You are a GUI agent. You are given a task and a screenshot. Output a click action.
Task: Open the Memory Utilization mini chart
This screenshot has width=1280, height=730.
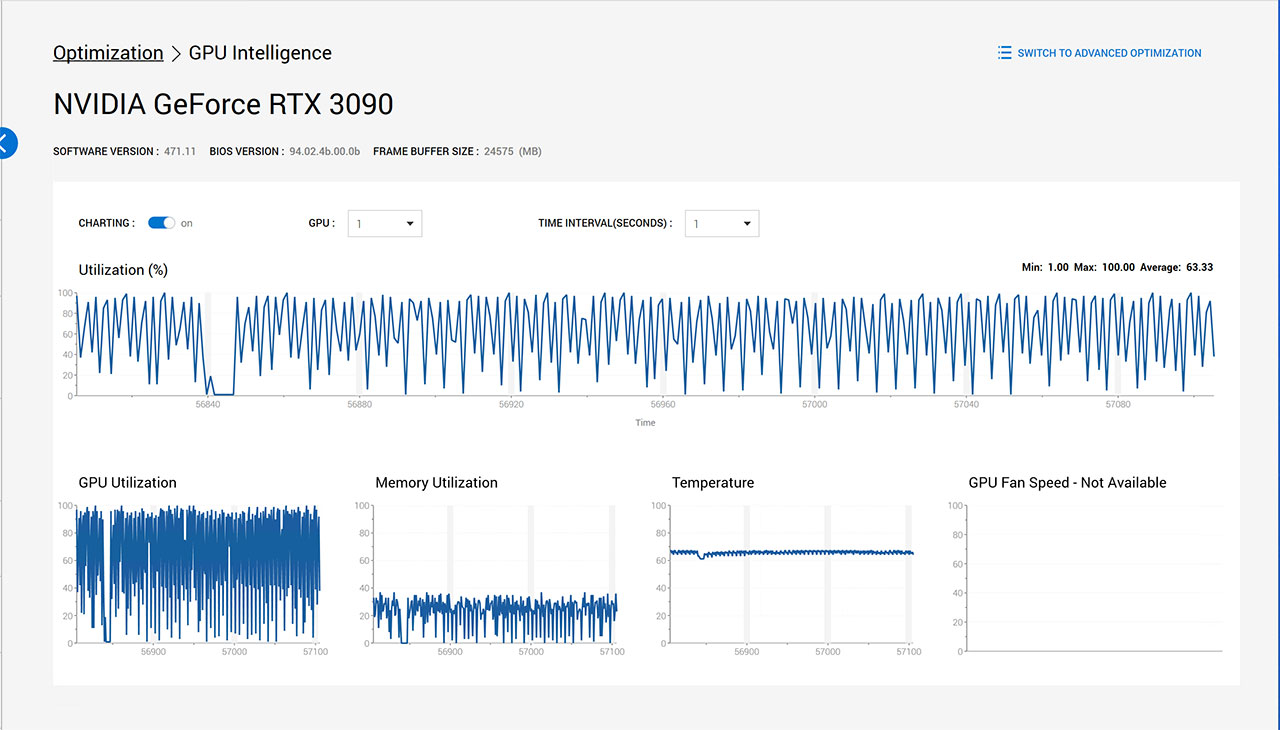[x=494, y=574]
